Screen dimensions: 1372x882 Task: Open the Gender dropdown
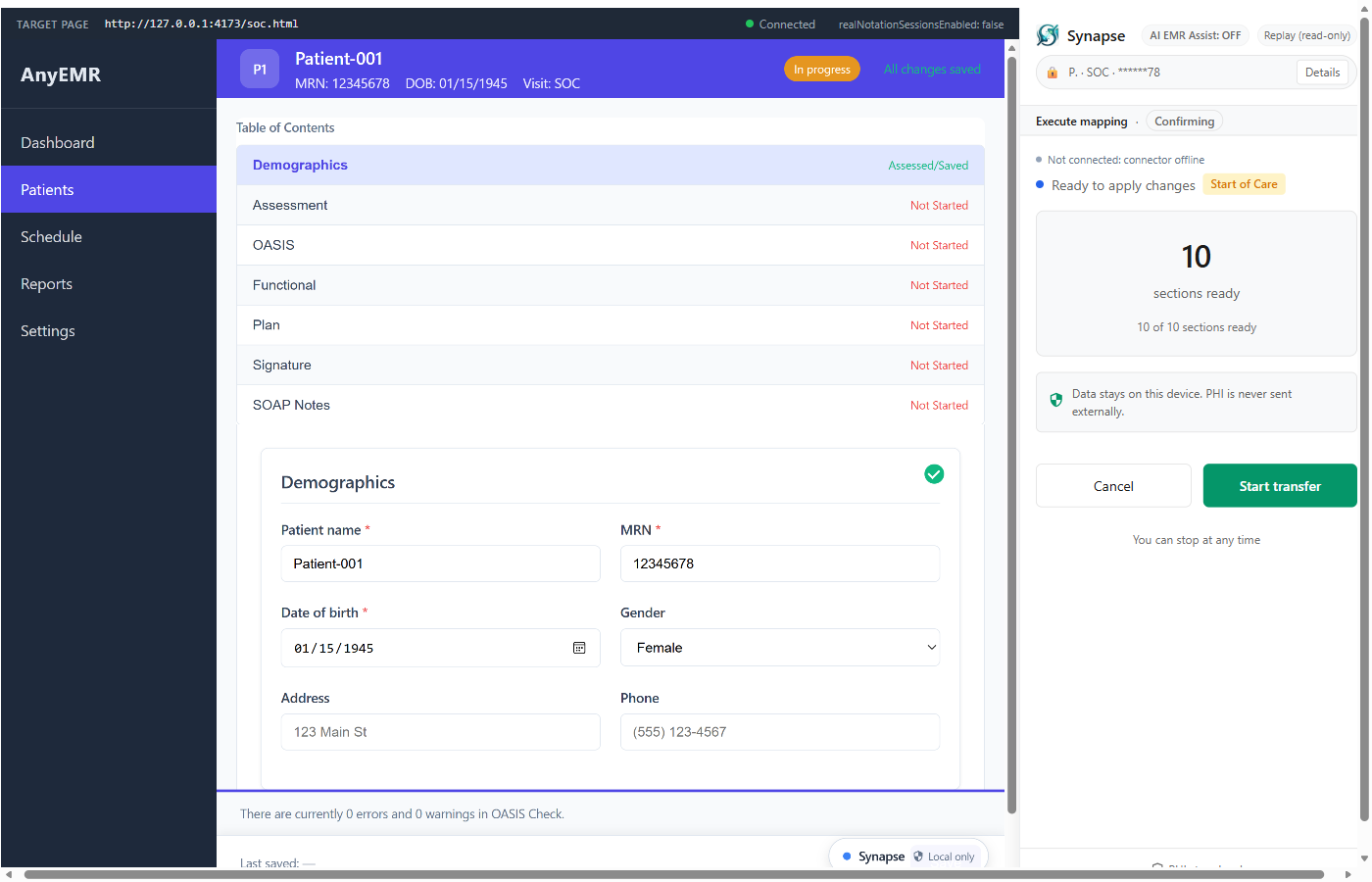779,648
